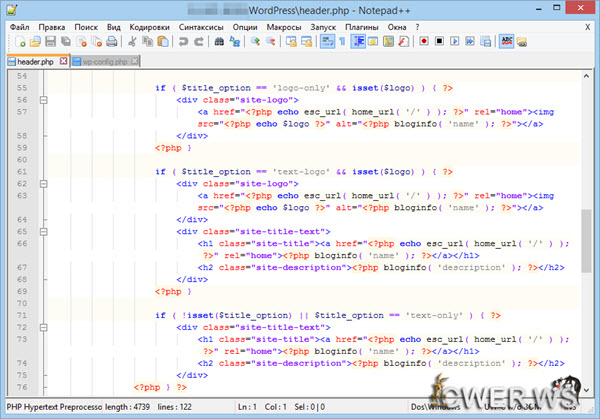Image resolution: width=600 pixels, height=419 pixels.
Task: Collapse the code fold at line 56
Action: 43,101
